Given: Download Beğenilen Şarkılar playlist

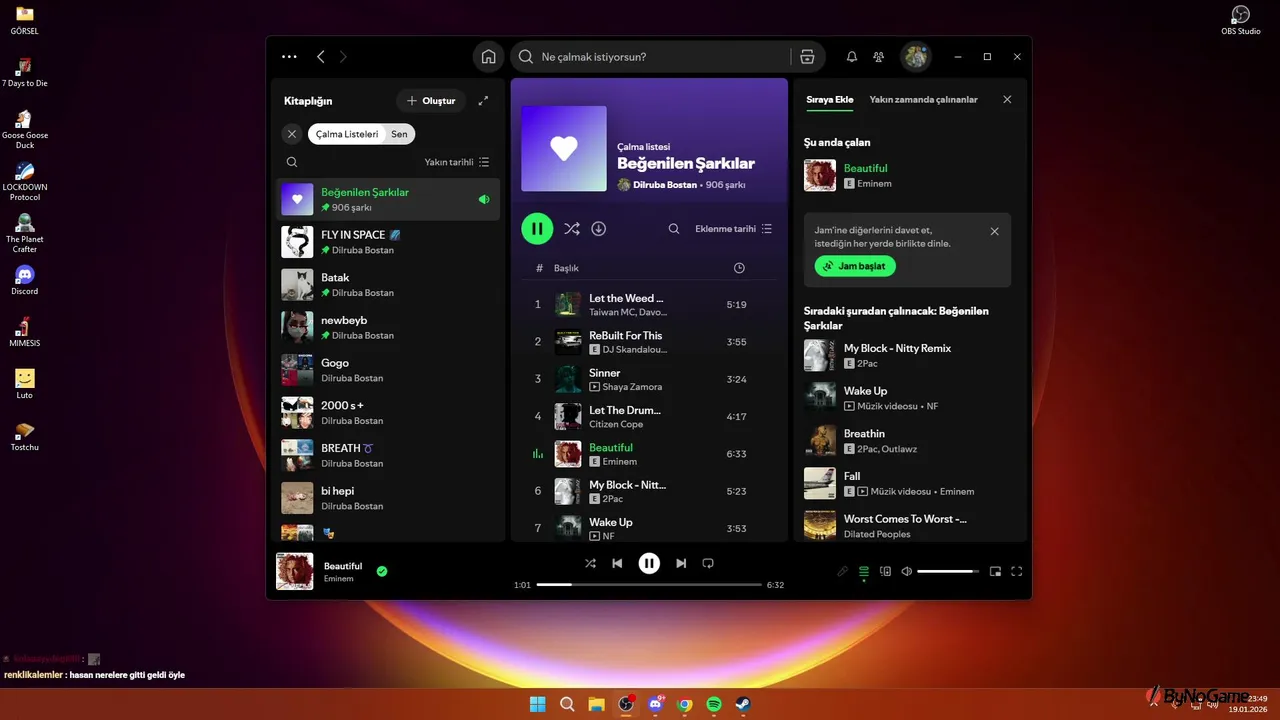Looking at the screenshot, I should pyautogui.click(x=599, y=229).
